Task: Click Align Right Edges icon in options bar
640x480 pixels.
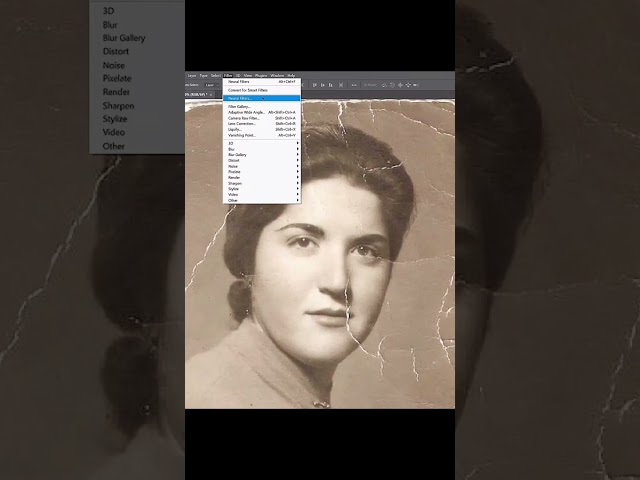Action: point(331,85)
